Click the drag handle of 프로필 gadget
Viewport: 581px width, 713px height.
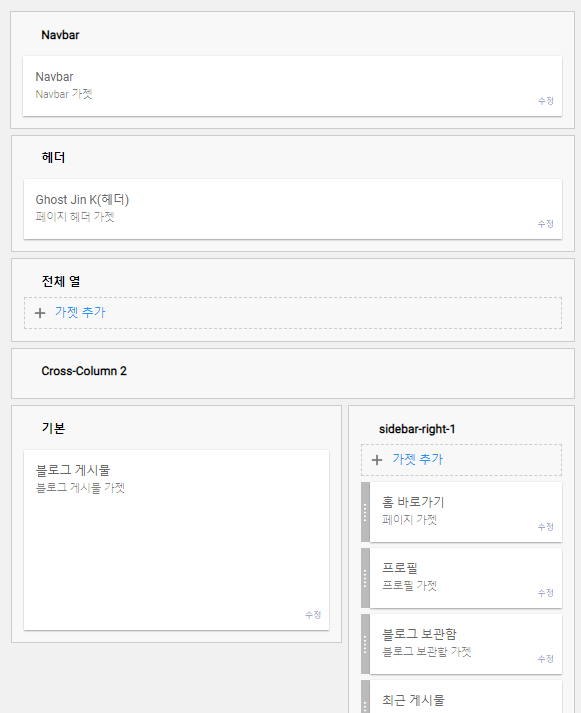(365, 578)
